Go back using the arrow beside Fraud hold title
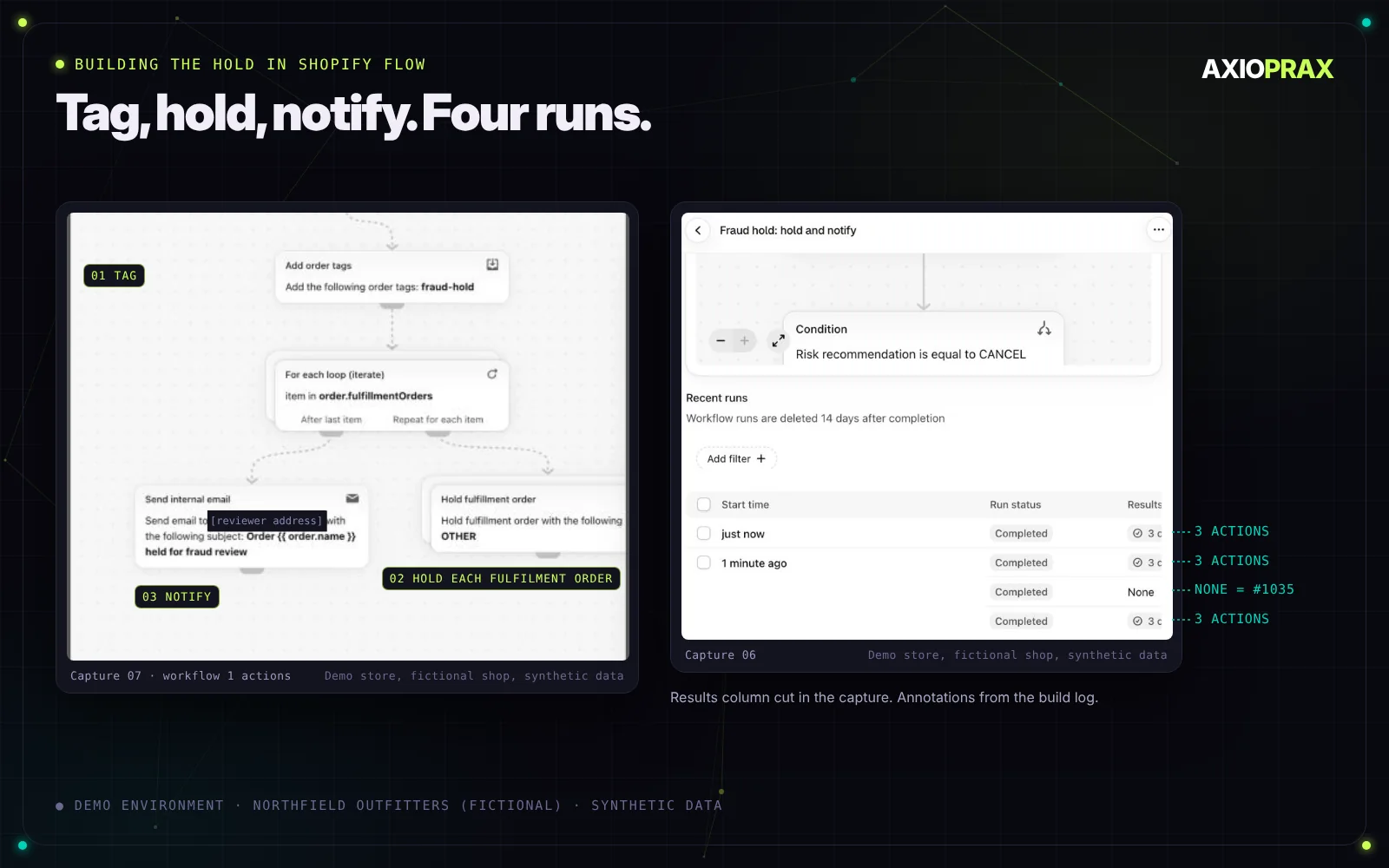Image resolution: width=1389 pixels, height=868 pixels. pyautogui.click(x=698, y=230)
